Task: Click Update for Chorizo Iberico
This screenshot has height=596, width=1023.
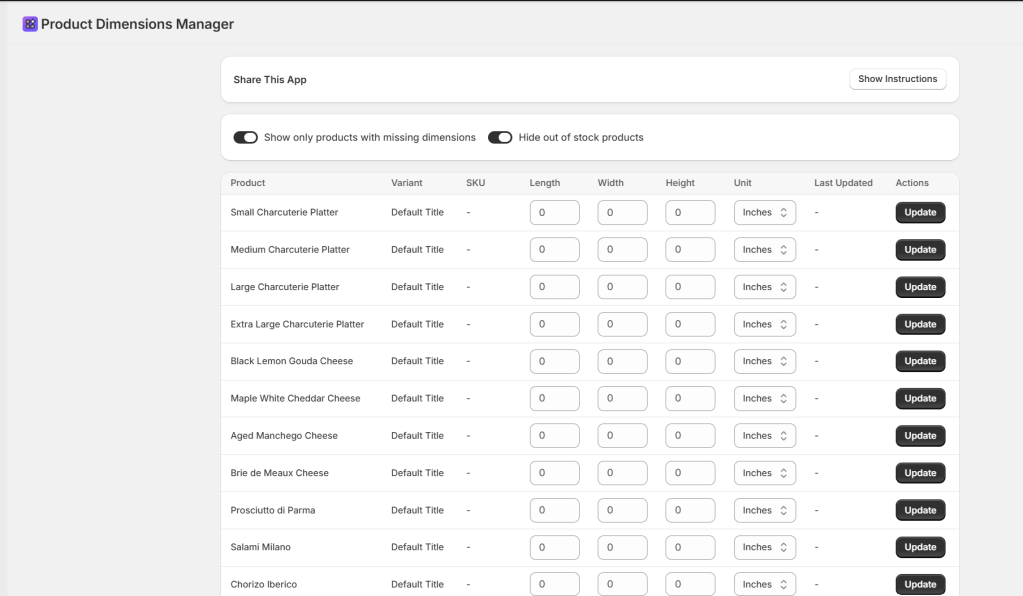Action: point(920,584)
